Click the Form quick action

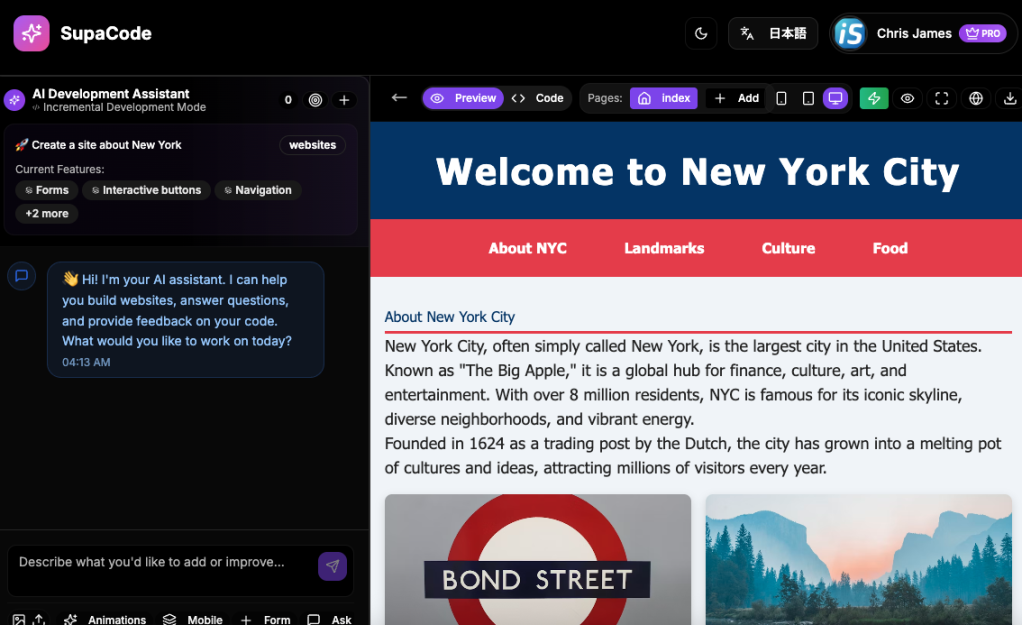click(265, 620)
